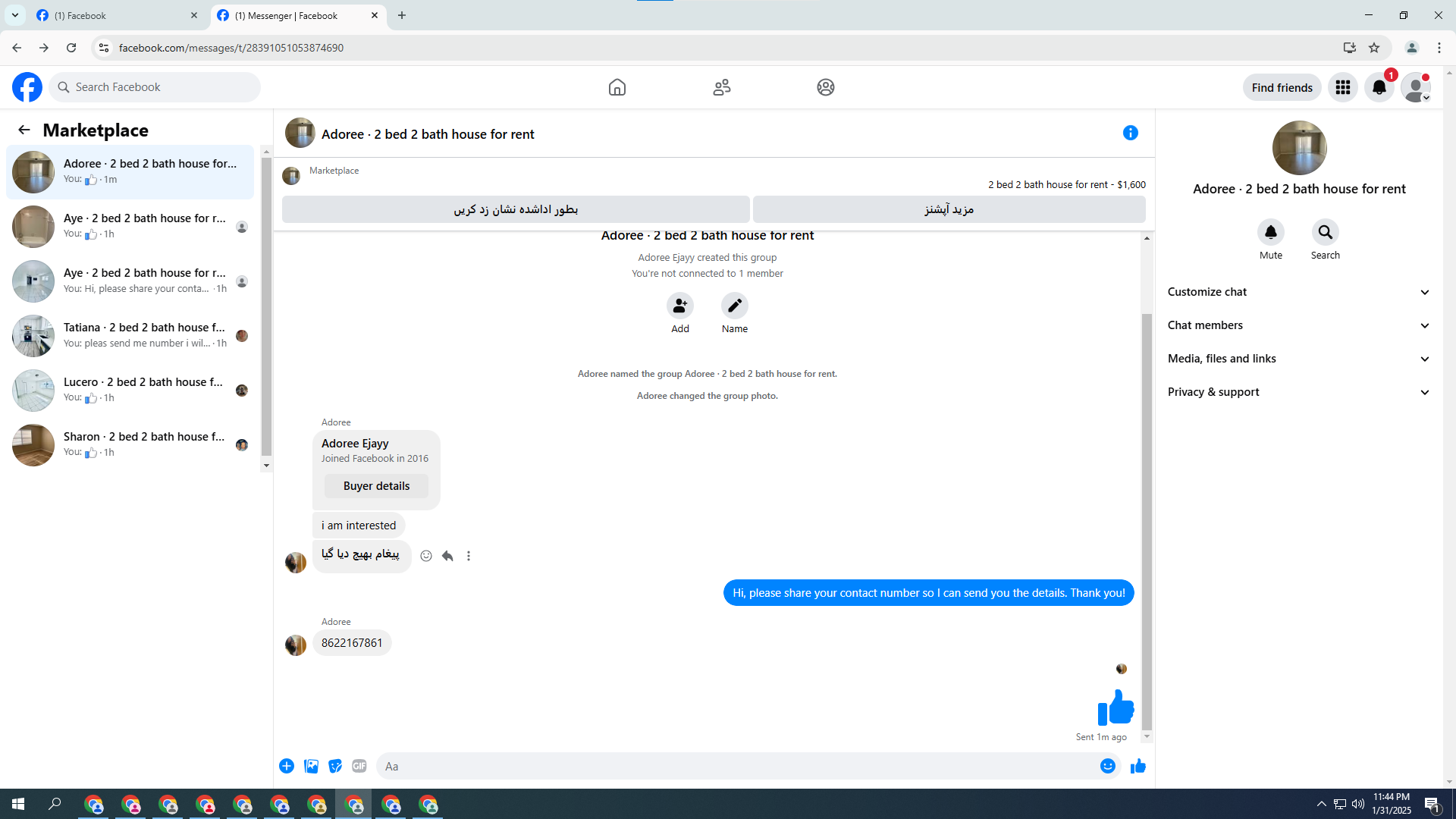
Task: Attach a photo or file
Action: click(x=311, y=766)
